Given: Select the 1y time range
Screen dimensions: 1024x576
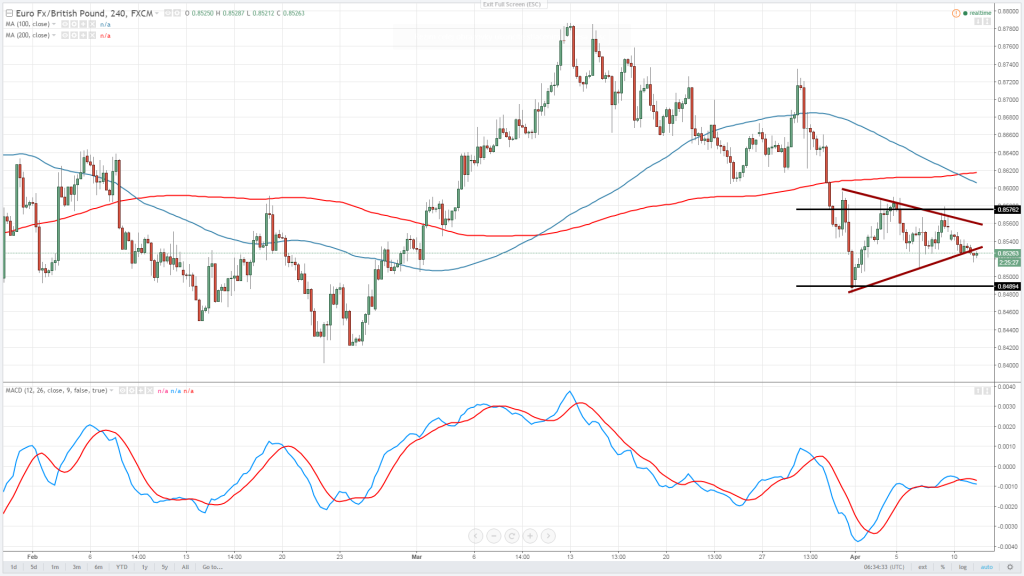Looking at the screenshot, I should [145, 567].
